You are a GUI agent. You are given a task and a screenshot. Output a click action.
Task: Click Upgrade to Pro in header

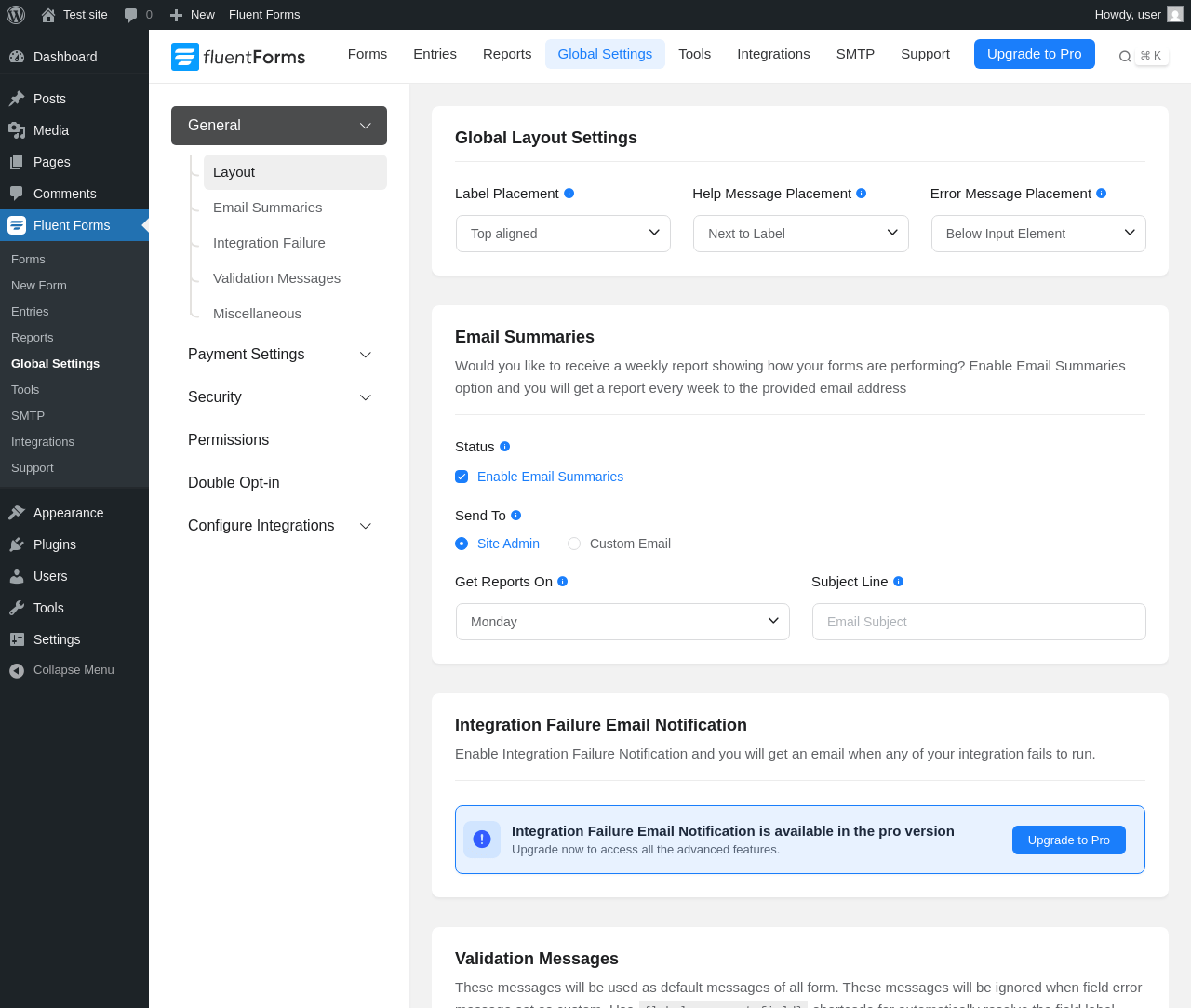coord(1034,54)
